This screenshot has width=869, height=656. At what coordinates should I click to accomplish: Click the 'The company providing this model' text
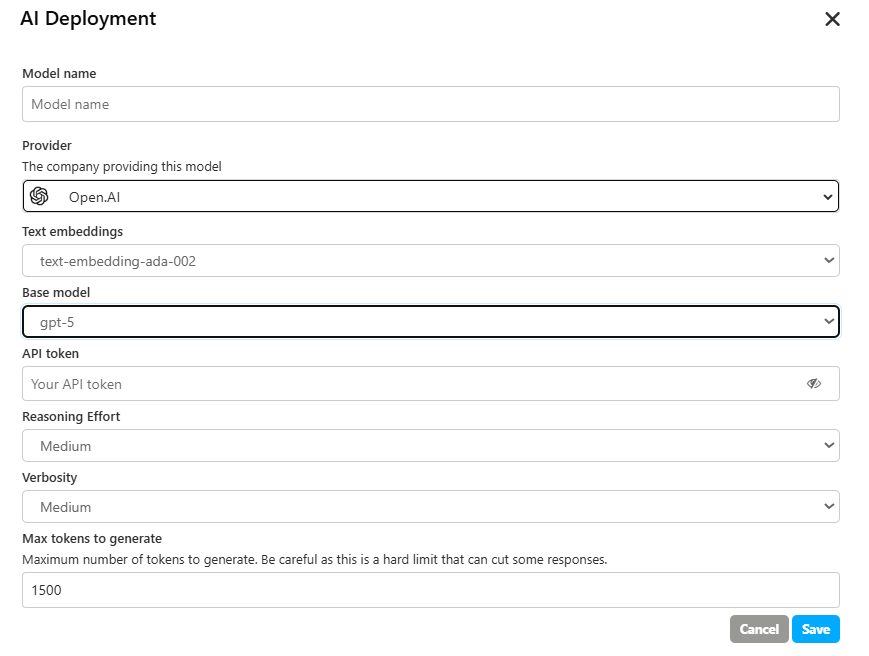pyautogui.click(x=122, y=167)
